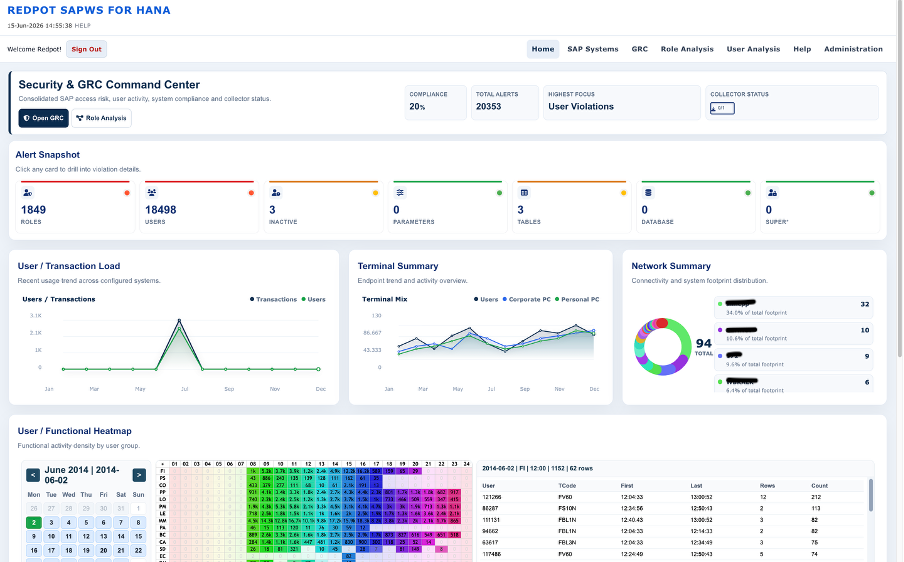Click TCode FS10N in activity table
The image size is (904, 562).
(567, 508)
